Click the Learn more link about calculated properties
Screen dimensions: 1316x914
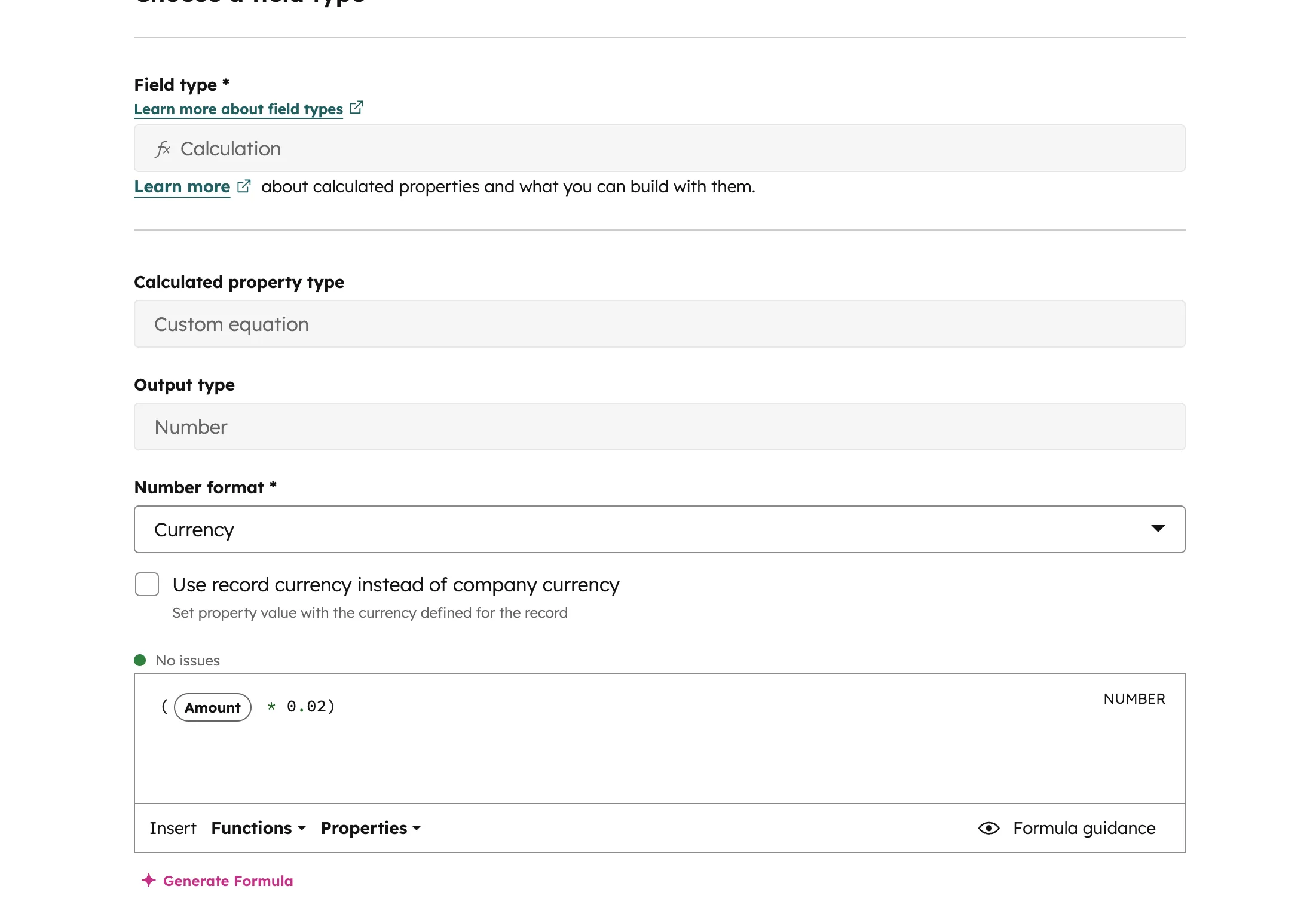pyautogui.click(x=182, y=186)
